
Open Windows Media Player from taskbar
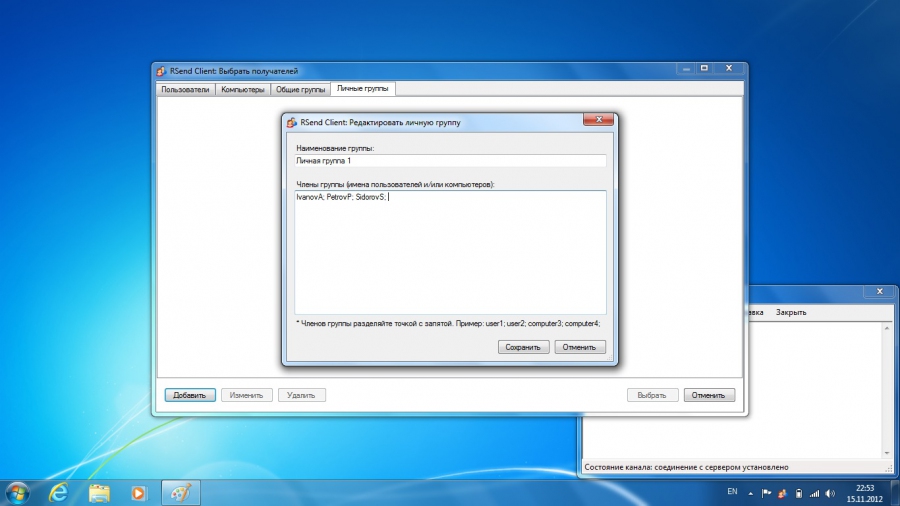(x=138, y=493)
